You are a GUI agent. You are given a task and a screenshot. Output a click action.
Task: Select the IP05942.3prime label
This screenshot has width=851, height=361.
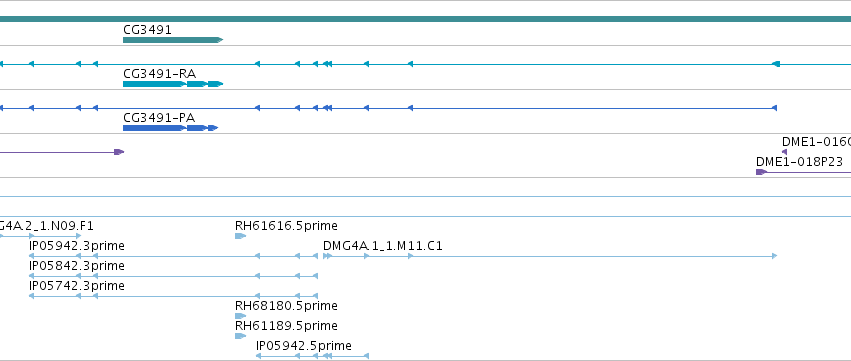pyautogui.click(x=77, y=246)
